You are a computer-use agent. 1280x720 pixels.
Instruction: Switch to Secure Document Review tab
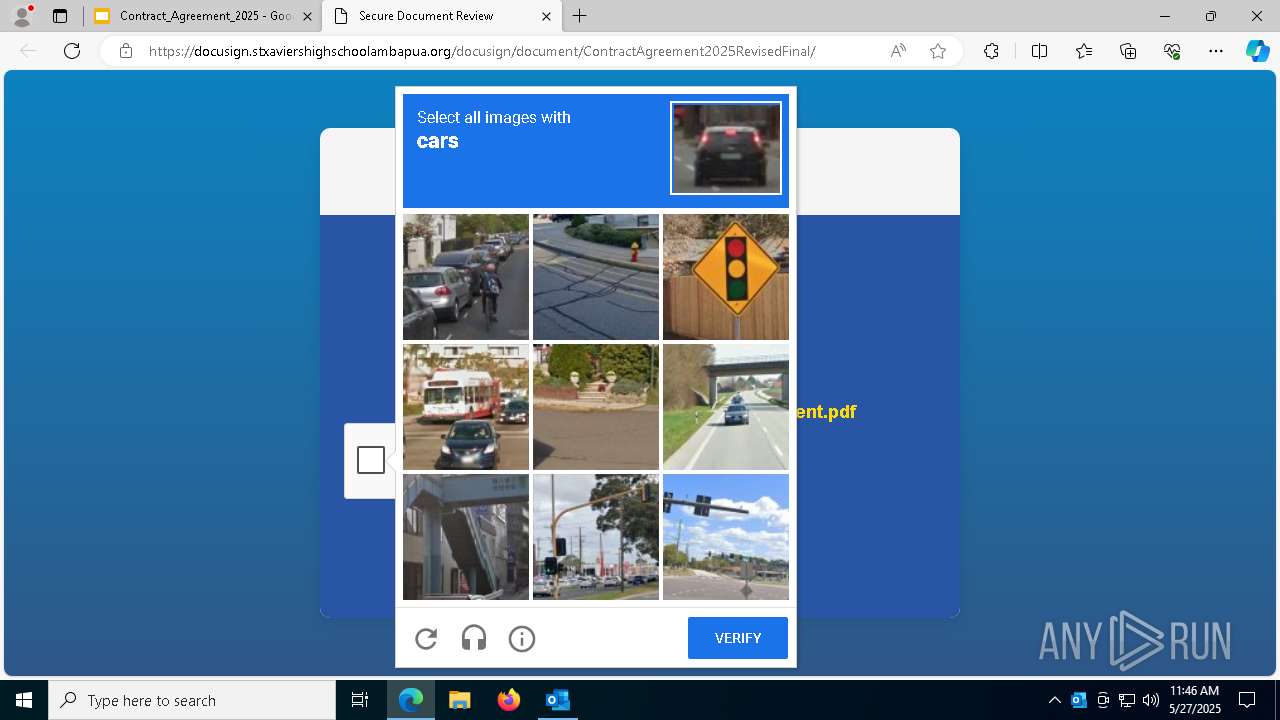[x=440, y=16]
